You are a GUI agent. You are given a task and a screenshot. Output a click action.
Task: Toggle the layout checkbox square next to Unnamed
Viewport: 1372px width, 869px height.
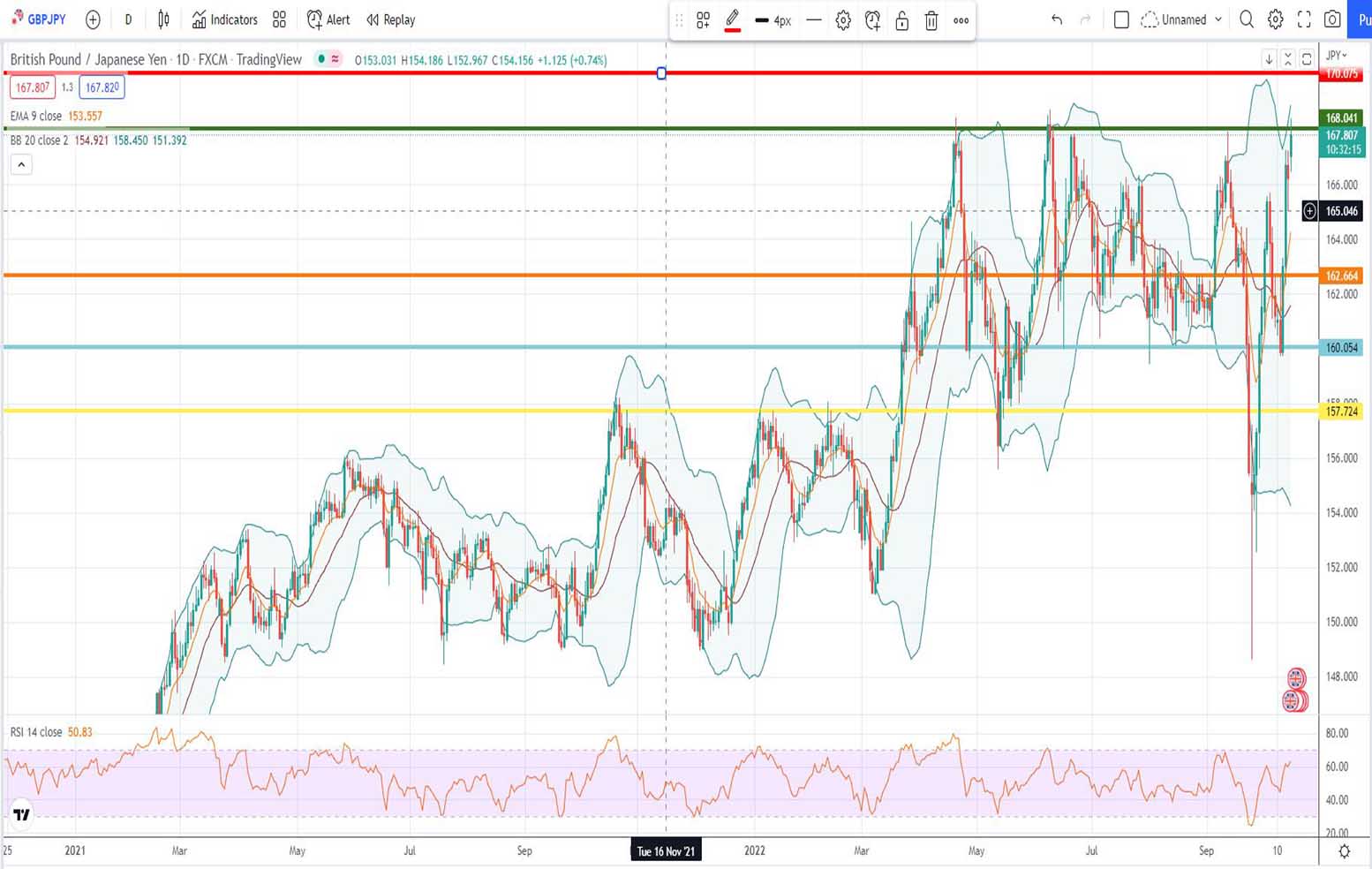tap(1121, 19)
